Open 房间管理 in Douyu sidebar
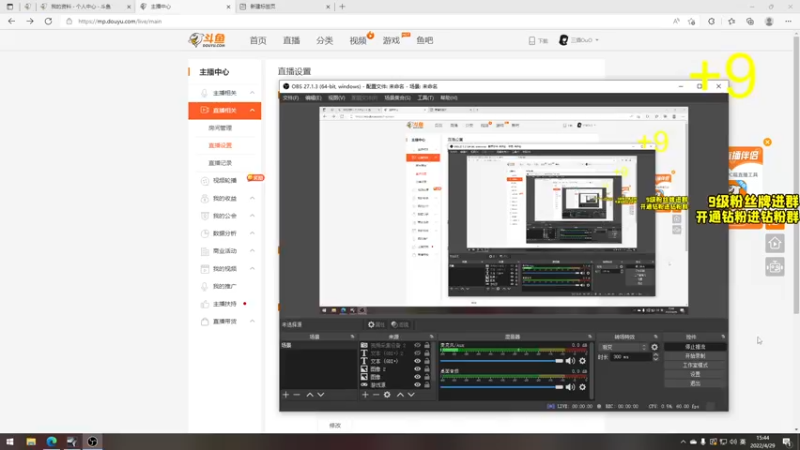This screenshot has height=450, width=800. (x=220, y=128)
